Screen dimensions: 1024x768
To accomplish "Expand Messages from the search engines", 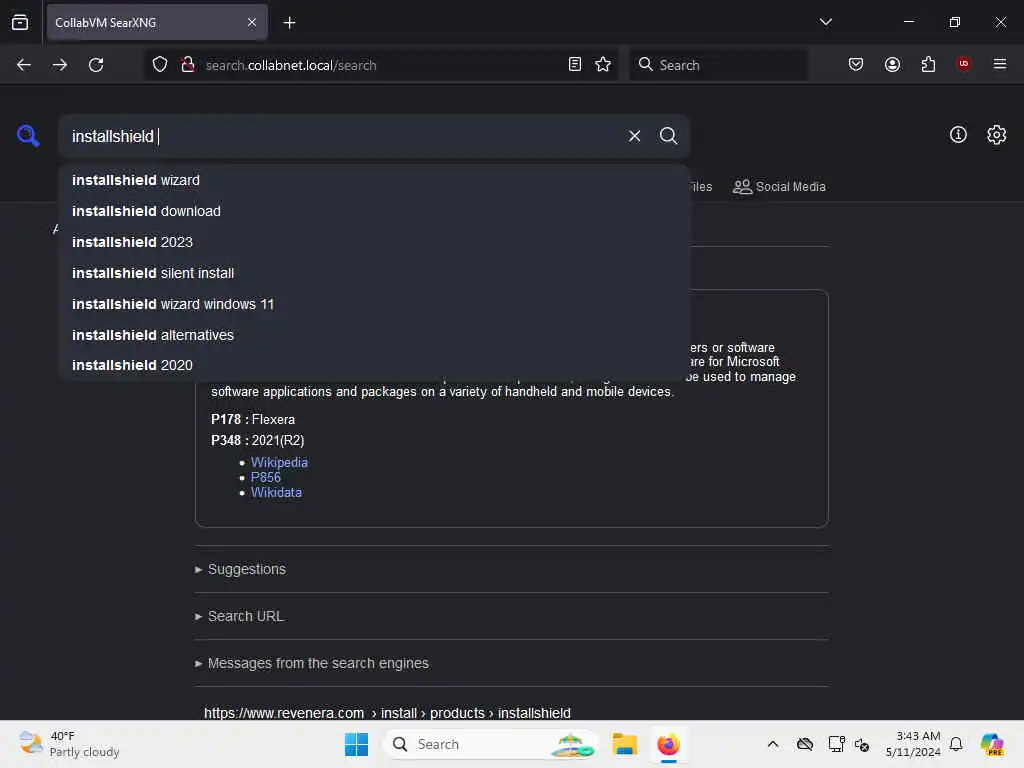I will click(x=312, y=664).
